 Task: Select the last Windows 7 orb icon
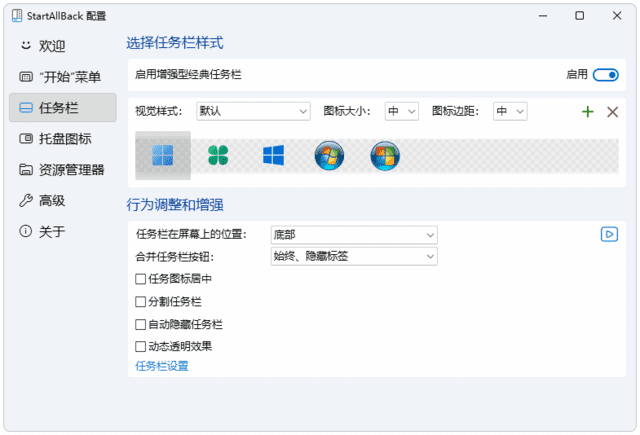(x=385, y=155)
